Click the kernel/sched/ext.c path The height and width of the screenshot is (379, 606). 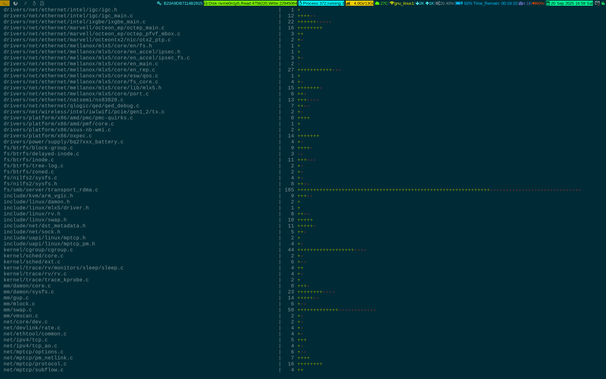point(32,262)
